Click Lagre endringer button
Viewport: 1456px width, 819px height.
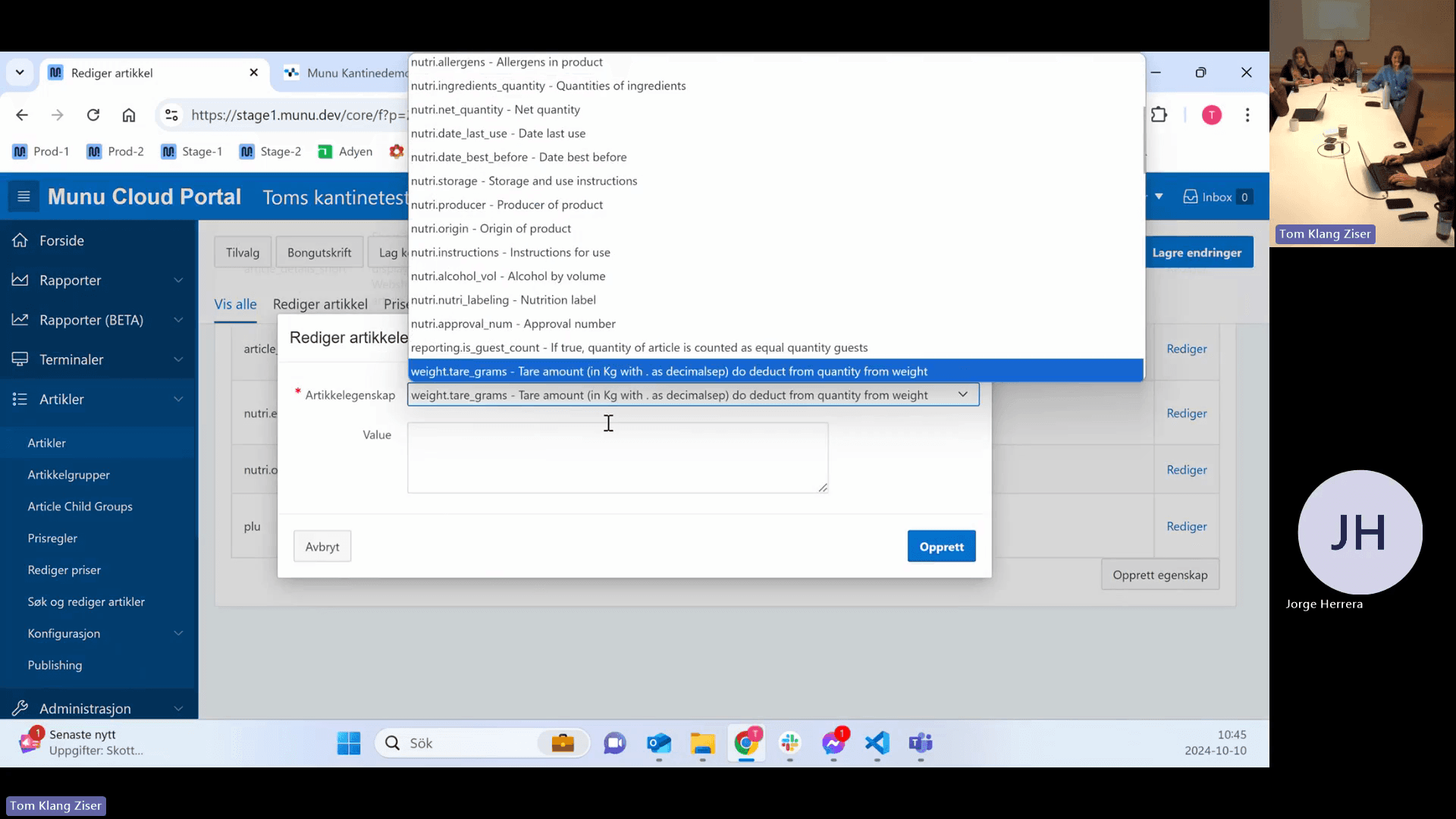coord(1197,253)
